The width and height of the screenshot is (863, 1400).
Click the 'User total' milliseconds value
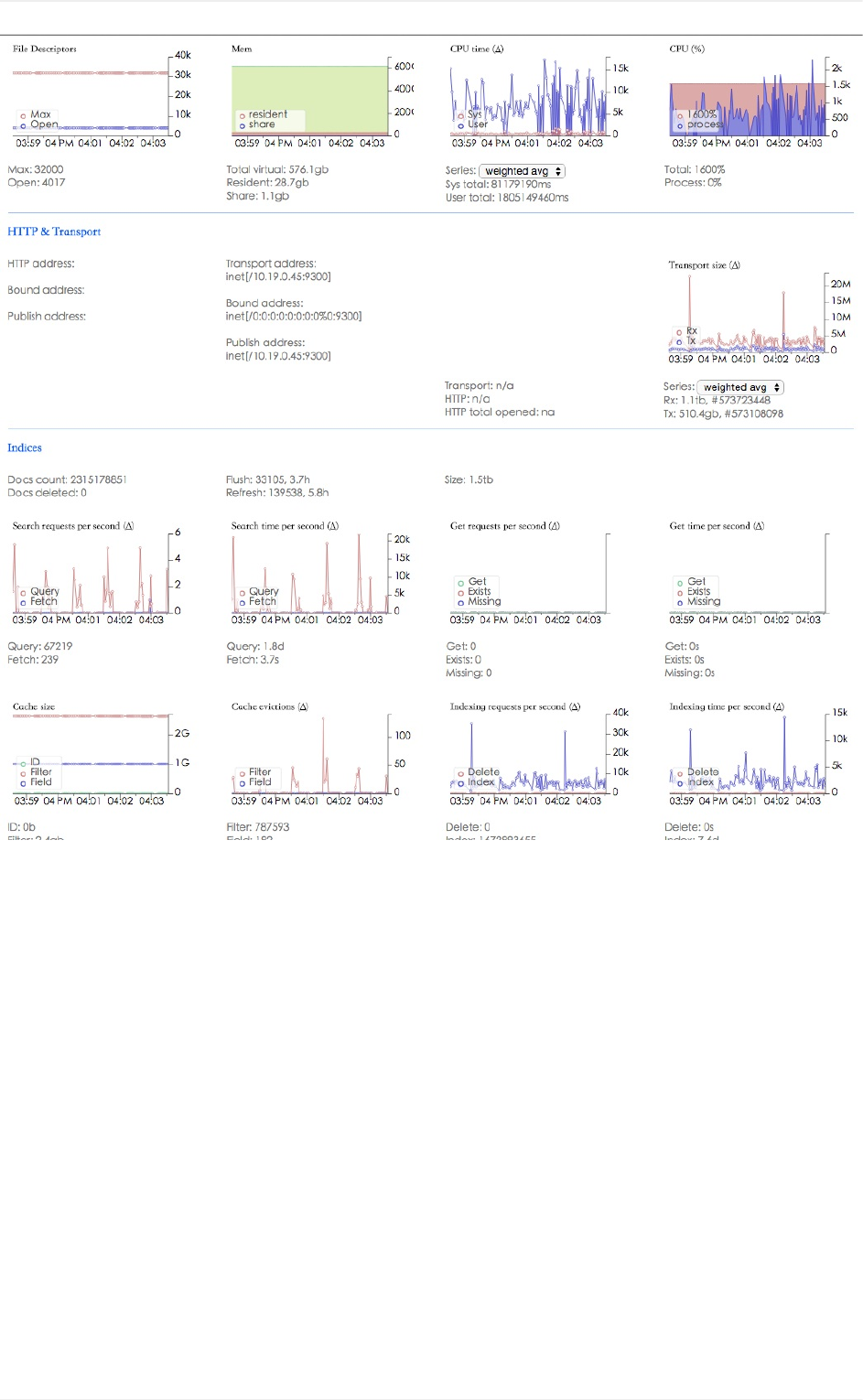(x=507, y=198)
